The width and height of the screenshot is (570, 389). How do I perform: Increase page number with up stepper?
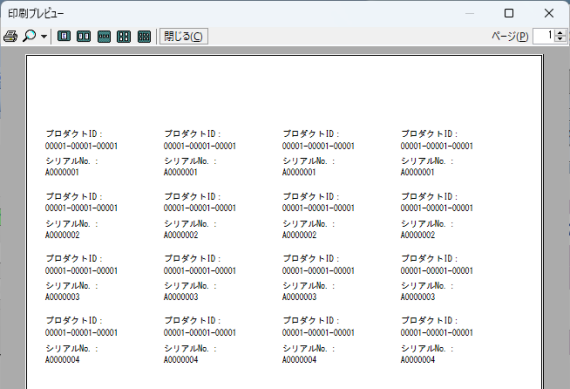click(560, 33)
